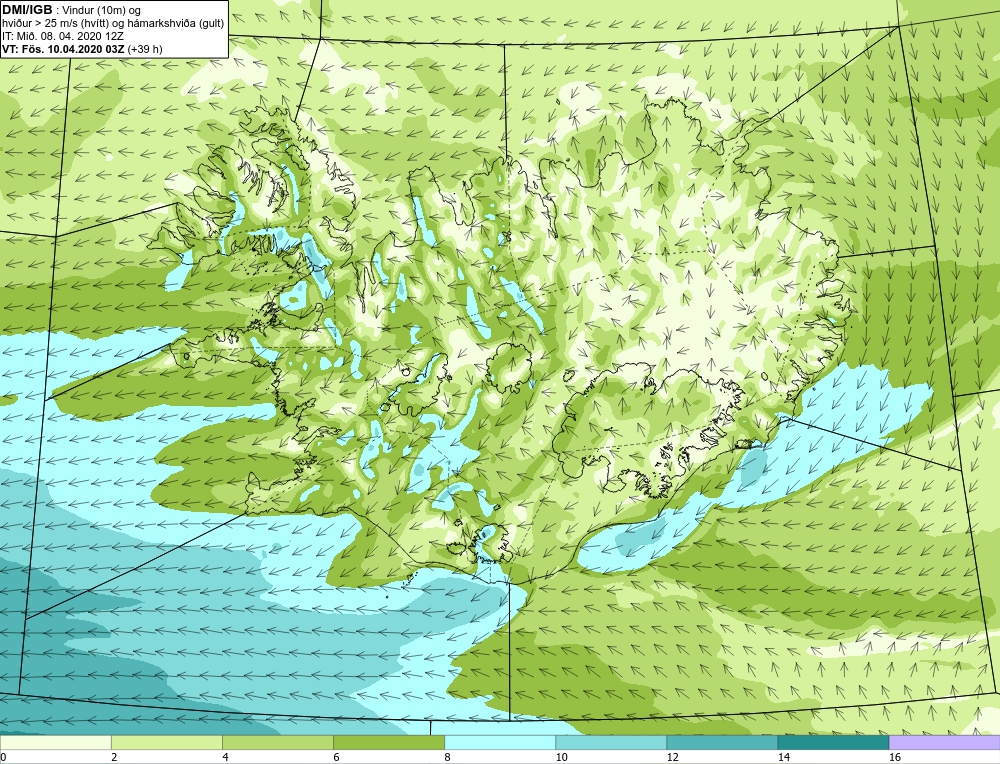
Task: Click the legend scale label '10'
Action: pos(561,758)
